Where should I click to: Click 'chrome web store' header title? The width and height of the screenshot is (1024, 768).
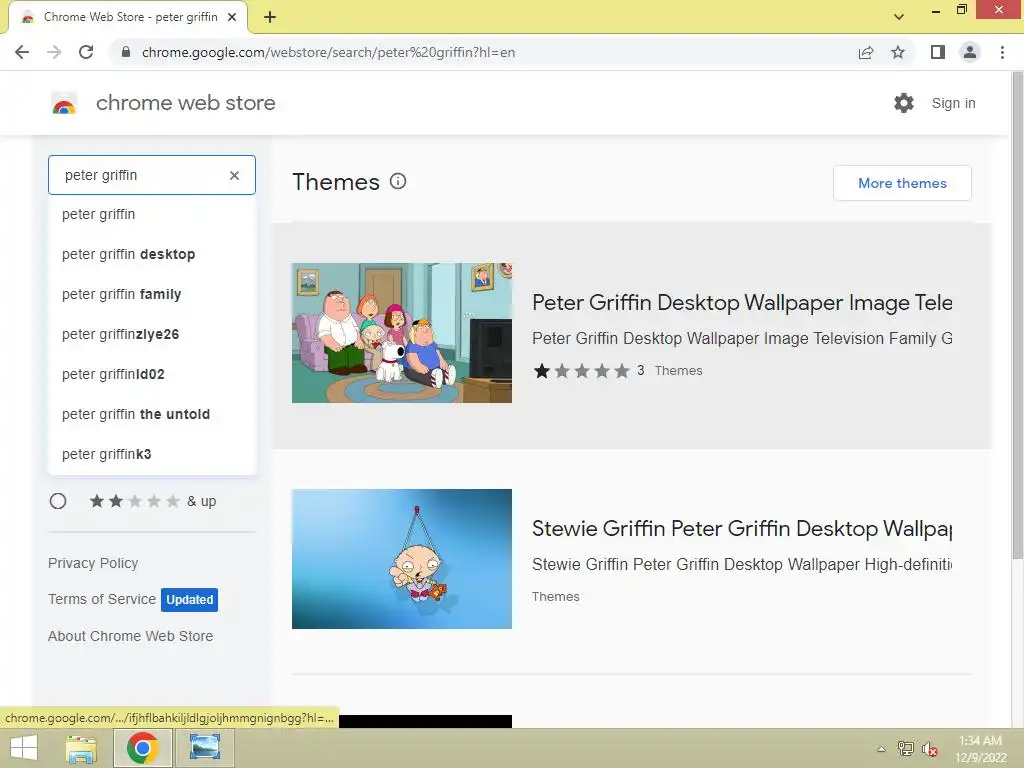pyautogui.click(x=185, y=103)
